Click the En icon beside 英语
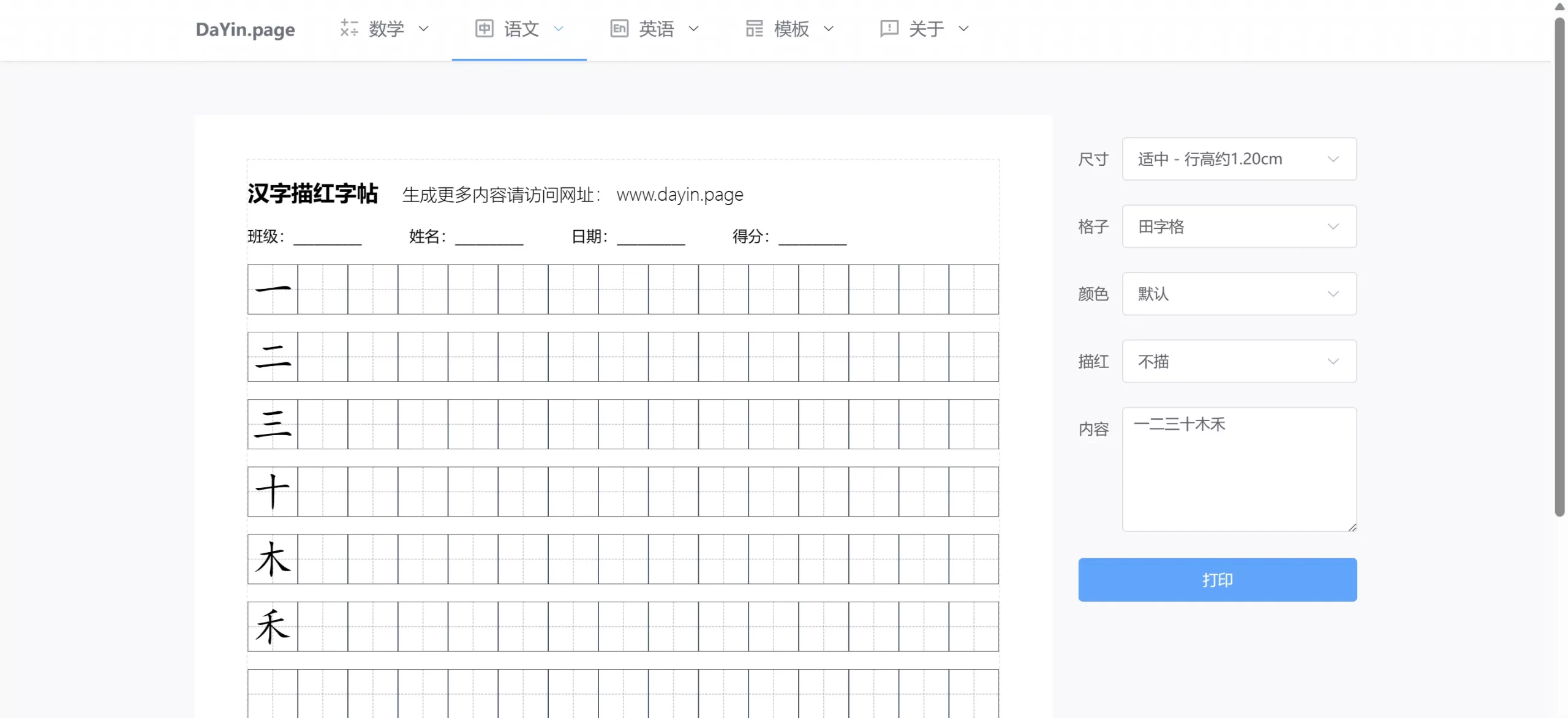This screenshot has height=718, width=1568. pos(619,28)
